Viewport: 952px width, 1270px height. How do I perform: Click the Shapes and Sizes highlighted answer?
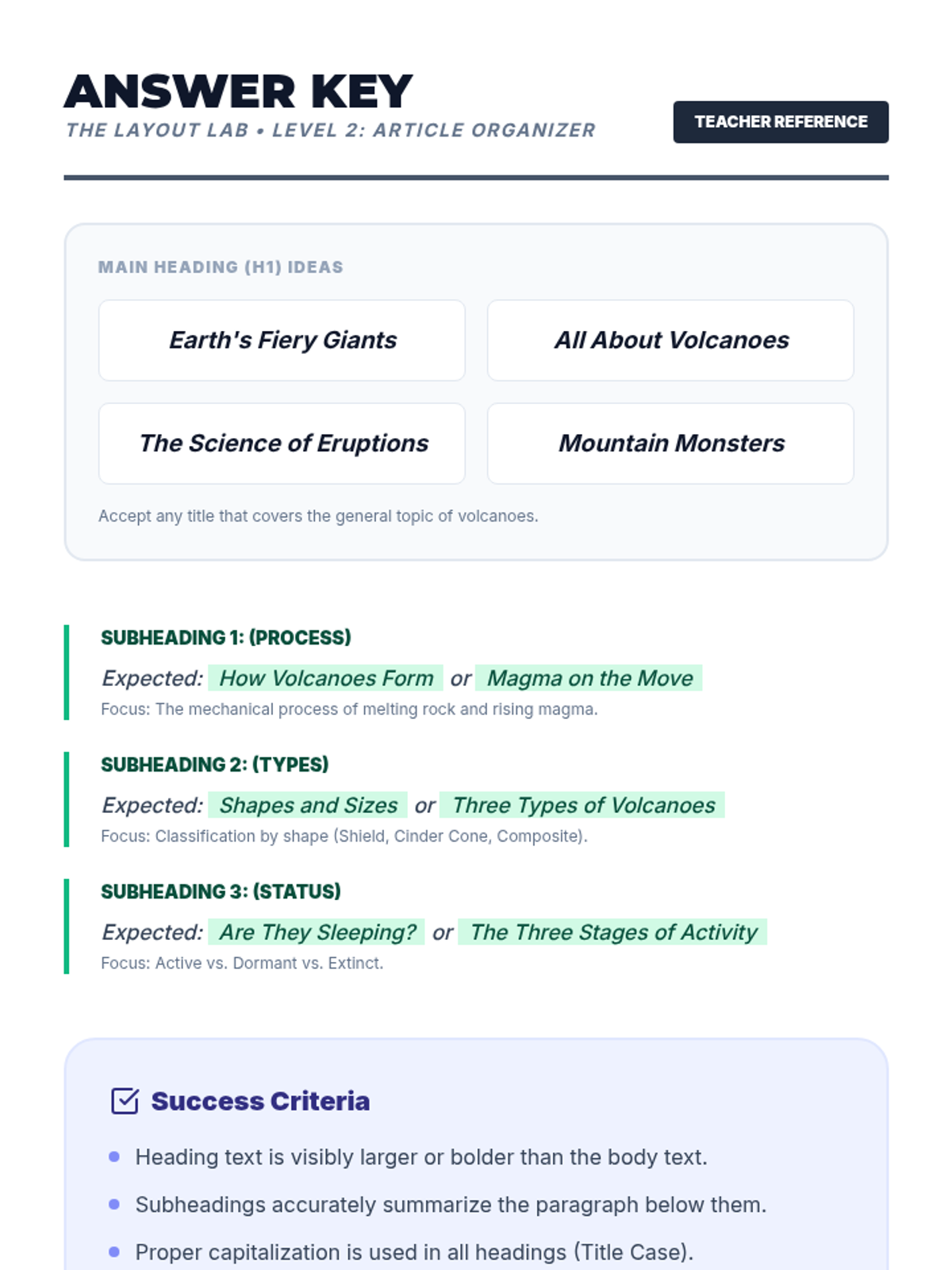tap(308, 805)
